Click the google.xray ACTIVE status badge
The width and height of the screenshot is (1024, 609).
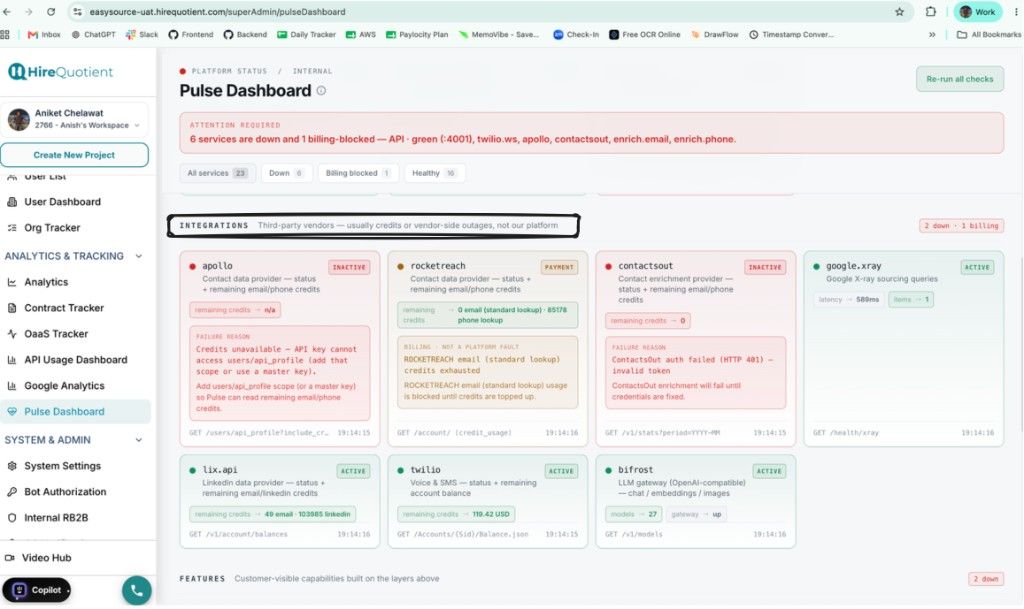(977, 267)
